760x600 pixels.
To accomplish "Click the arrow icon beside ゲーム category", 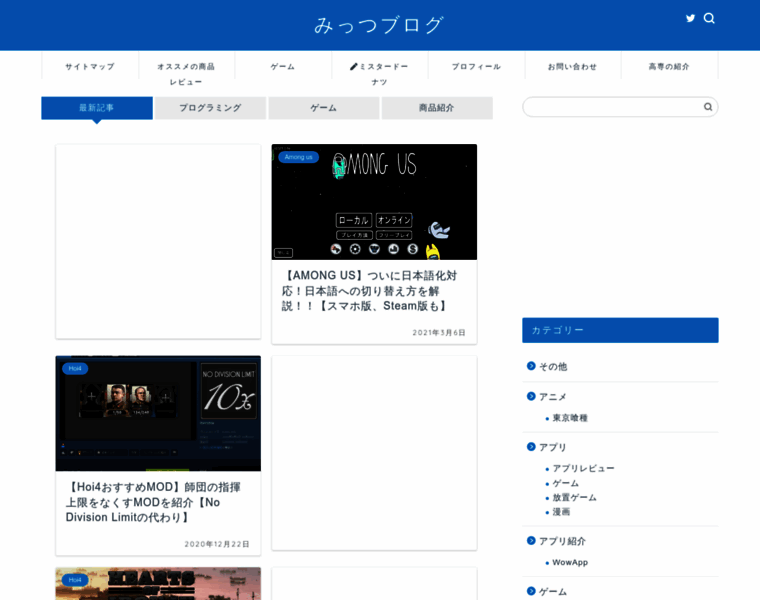I will pos(531,591).
